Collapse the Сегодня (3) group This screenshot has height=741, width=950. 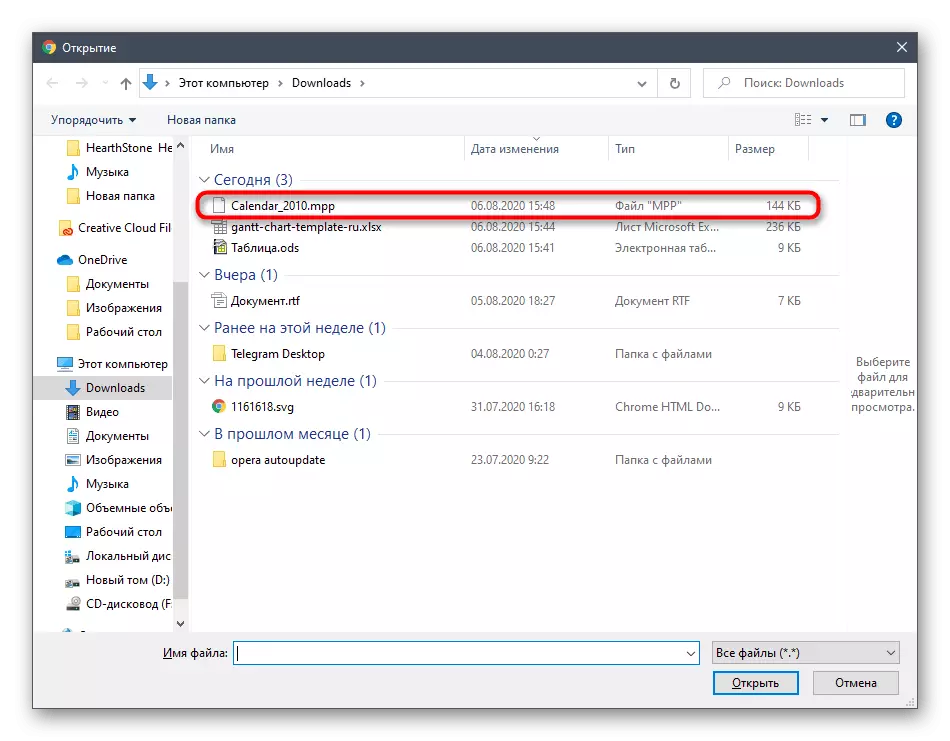202,180
